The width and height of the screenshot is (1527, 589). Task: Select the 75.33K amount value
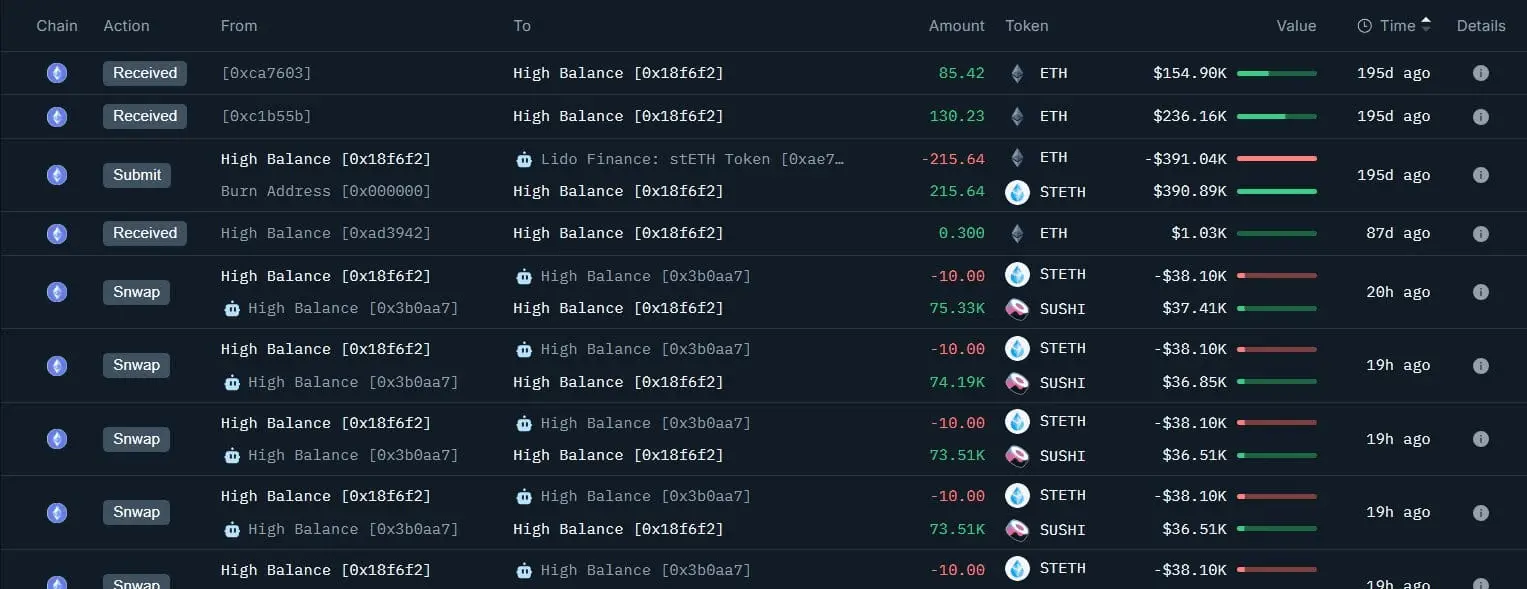coord(957,309)
